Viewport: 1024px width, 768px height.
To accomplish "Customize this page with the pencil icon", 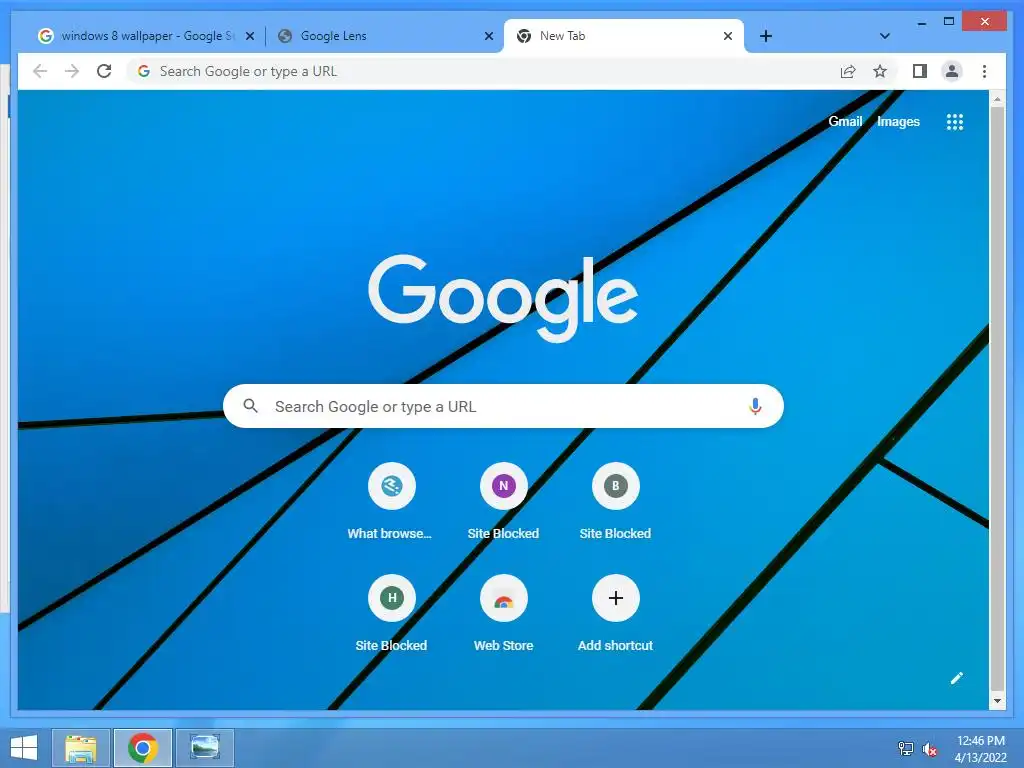I will click(956, 679).
